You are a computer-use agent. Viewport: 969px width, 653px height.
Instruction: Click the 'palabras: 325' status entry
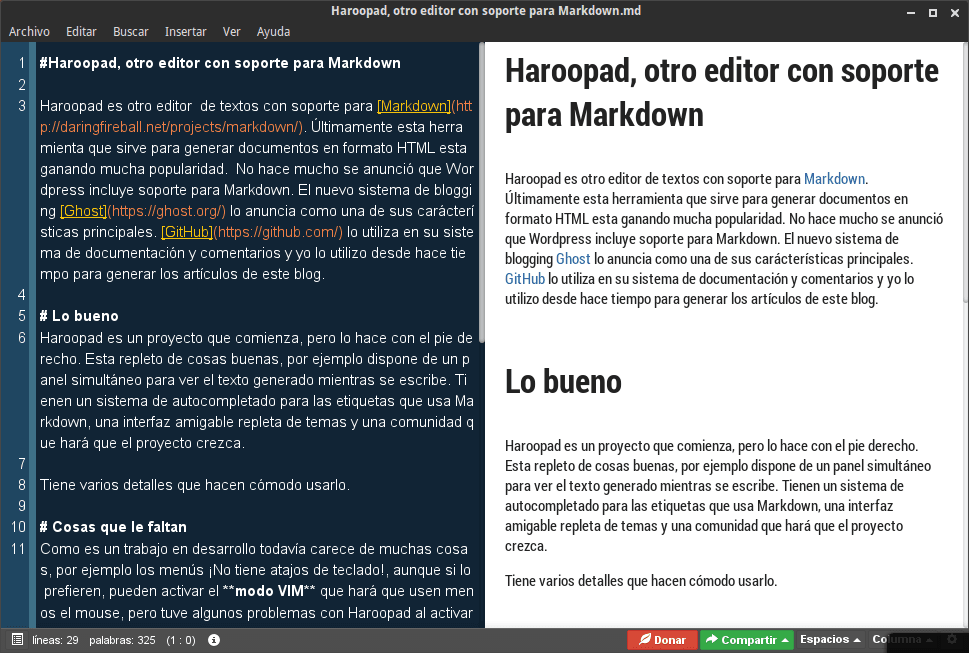click(122, 640)
